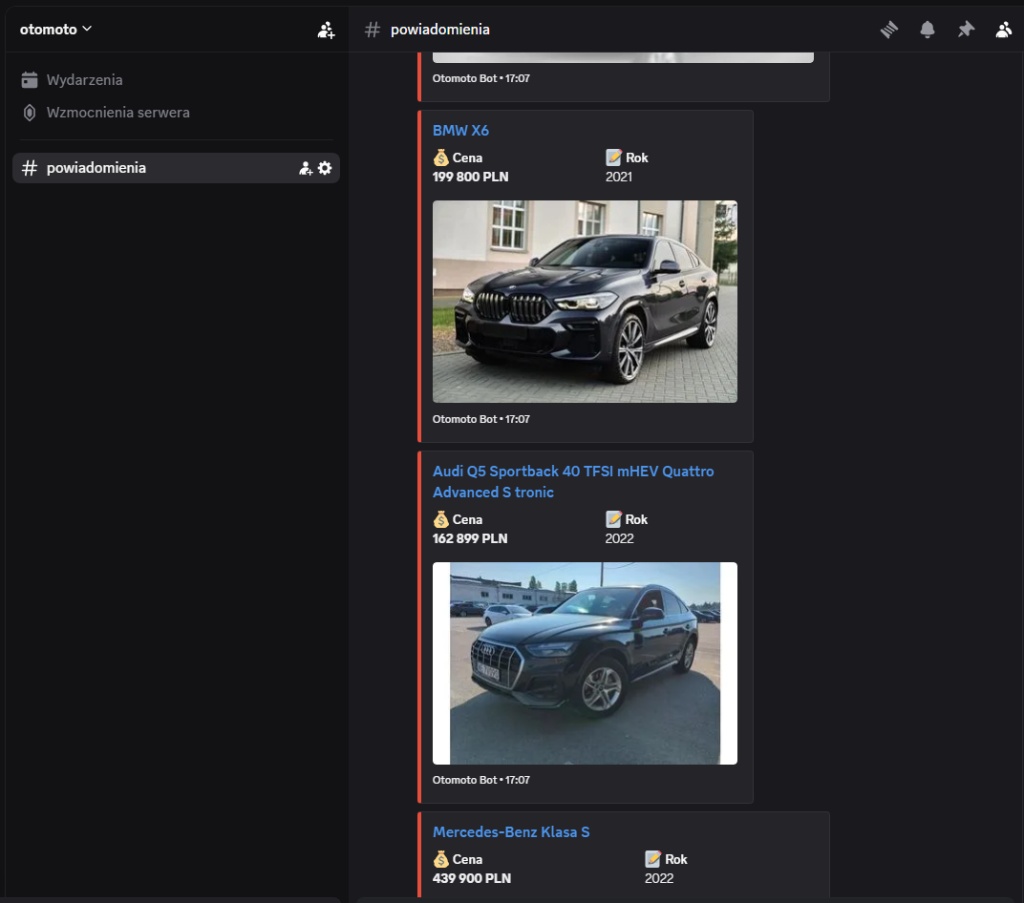Viewport: 1024px width, 903px height.
Task: Click Otomoto Bot footer under BMW X6 photo
Action: pos(481,419)
